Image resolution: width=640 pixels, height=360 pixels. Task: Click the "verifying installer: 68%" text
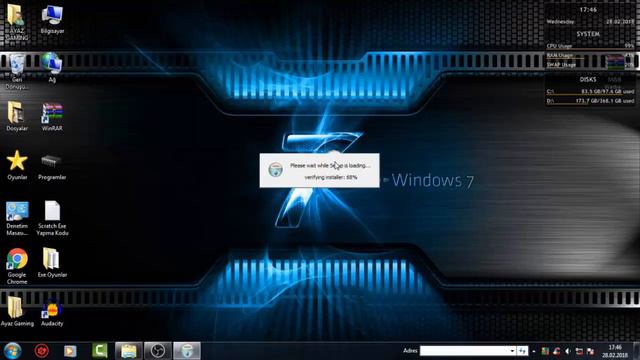coord(331,177)
